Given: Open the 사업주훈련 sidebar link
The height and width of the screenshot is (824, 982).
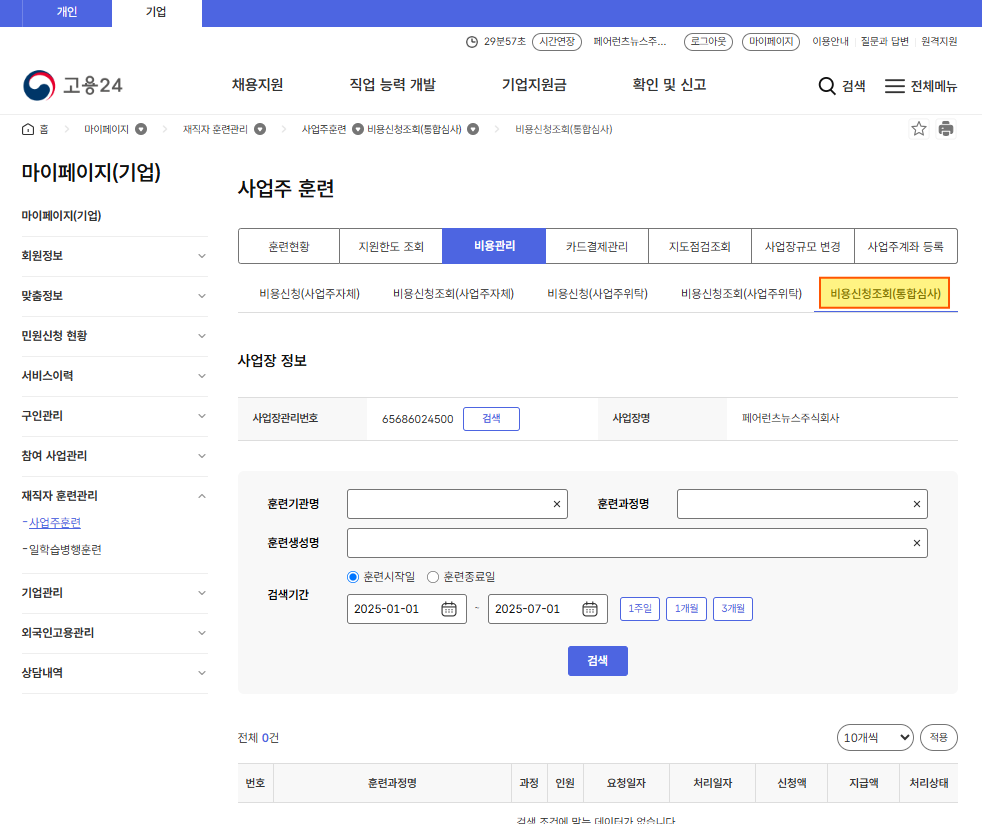Looking at the screenshot, I should click(55, 522).
